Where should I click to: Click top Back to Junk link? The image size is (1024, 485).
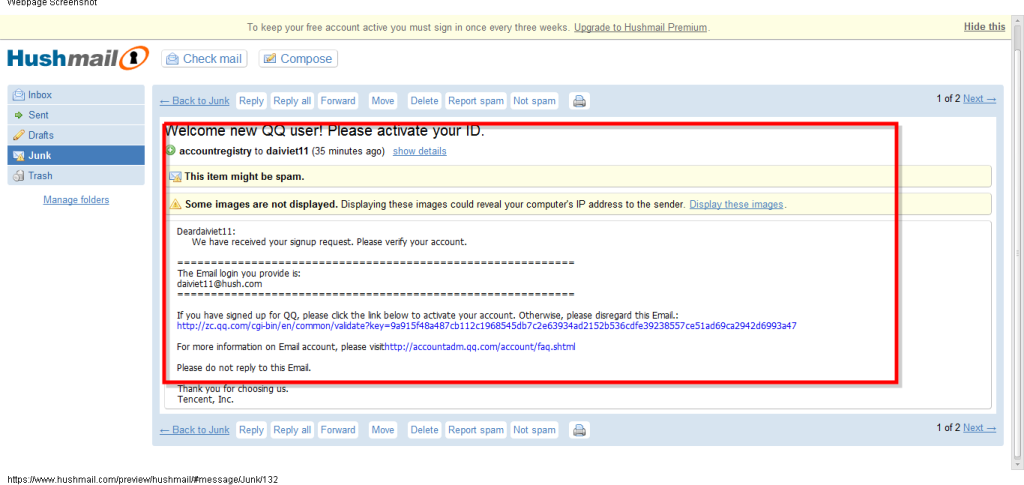pos(195,101)
